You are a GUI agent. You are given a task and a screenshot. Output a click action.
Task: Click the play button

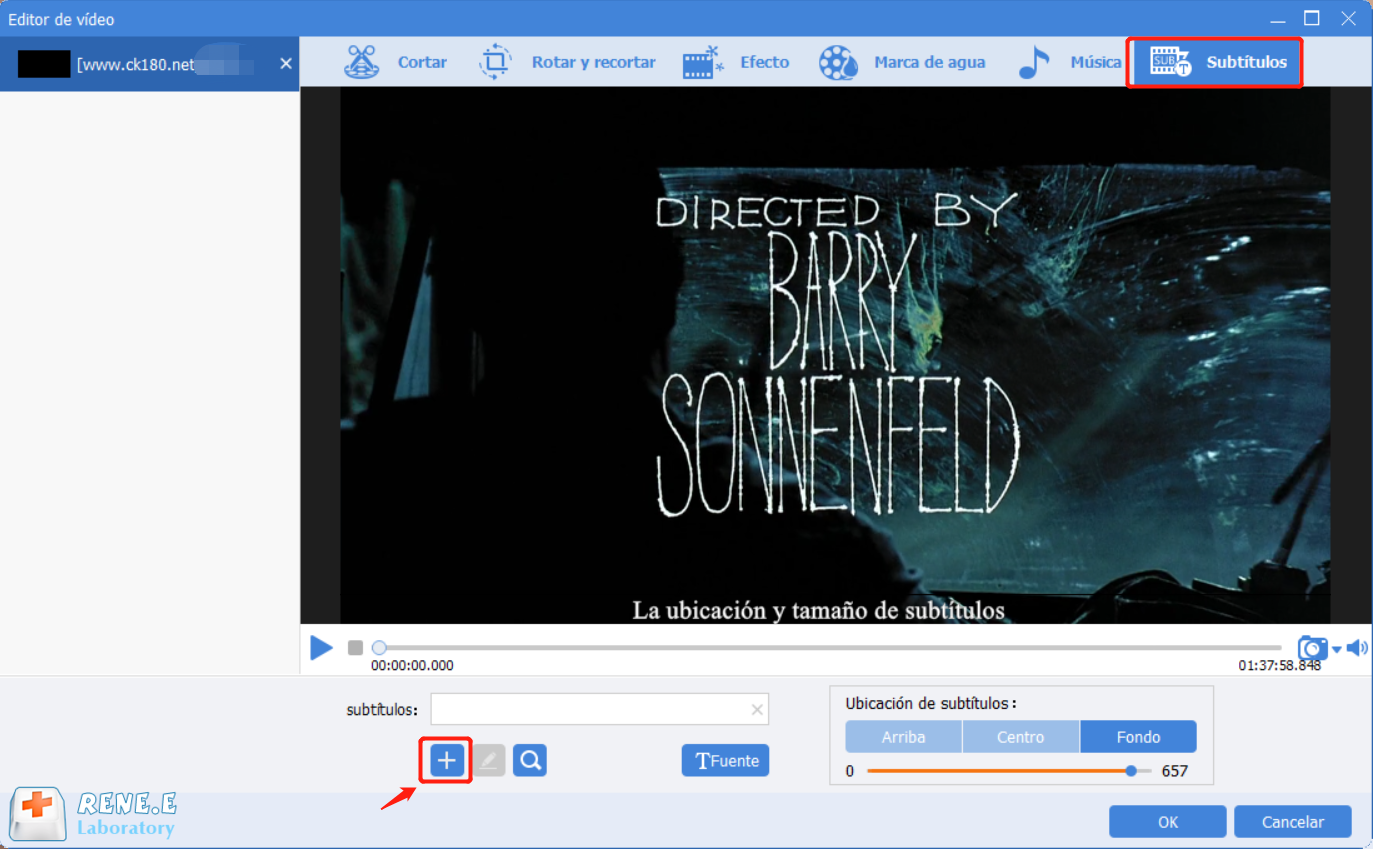click(321, 648)
